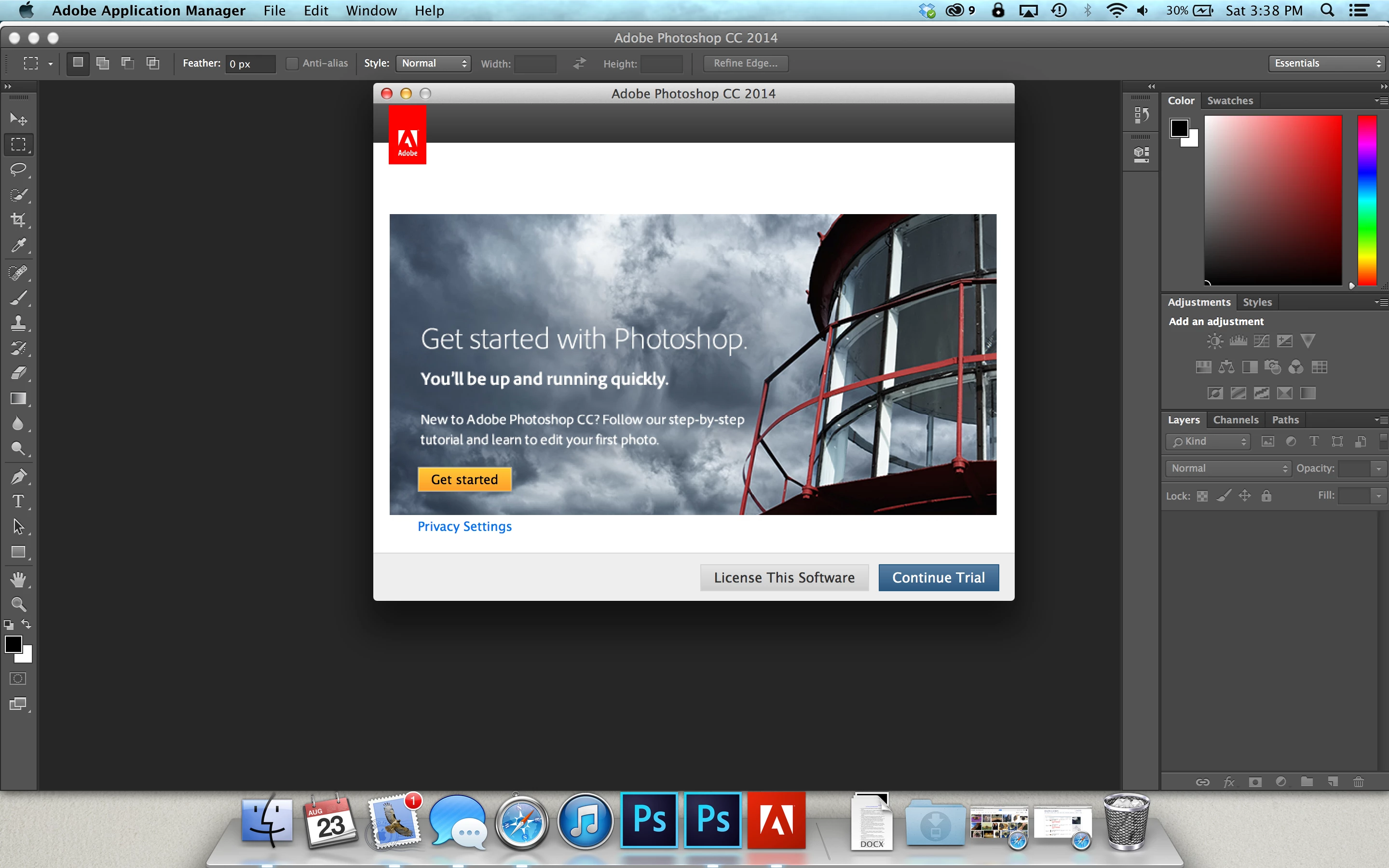Switch to the Swatches tab
Image resolution: width=1389 pixels, height=868 pixels.
[x=1229, y=100]
